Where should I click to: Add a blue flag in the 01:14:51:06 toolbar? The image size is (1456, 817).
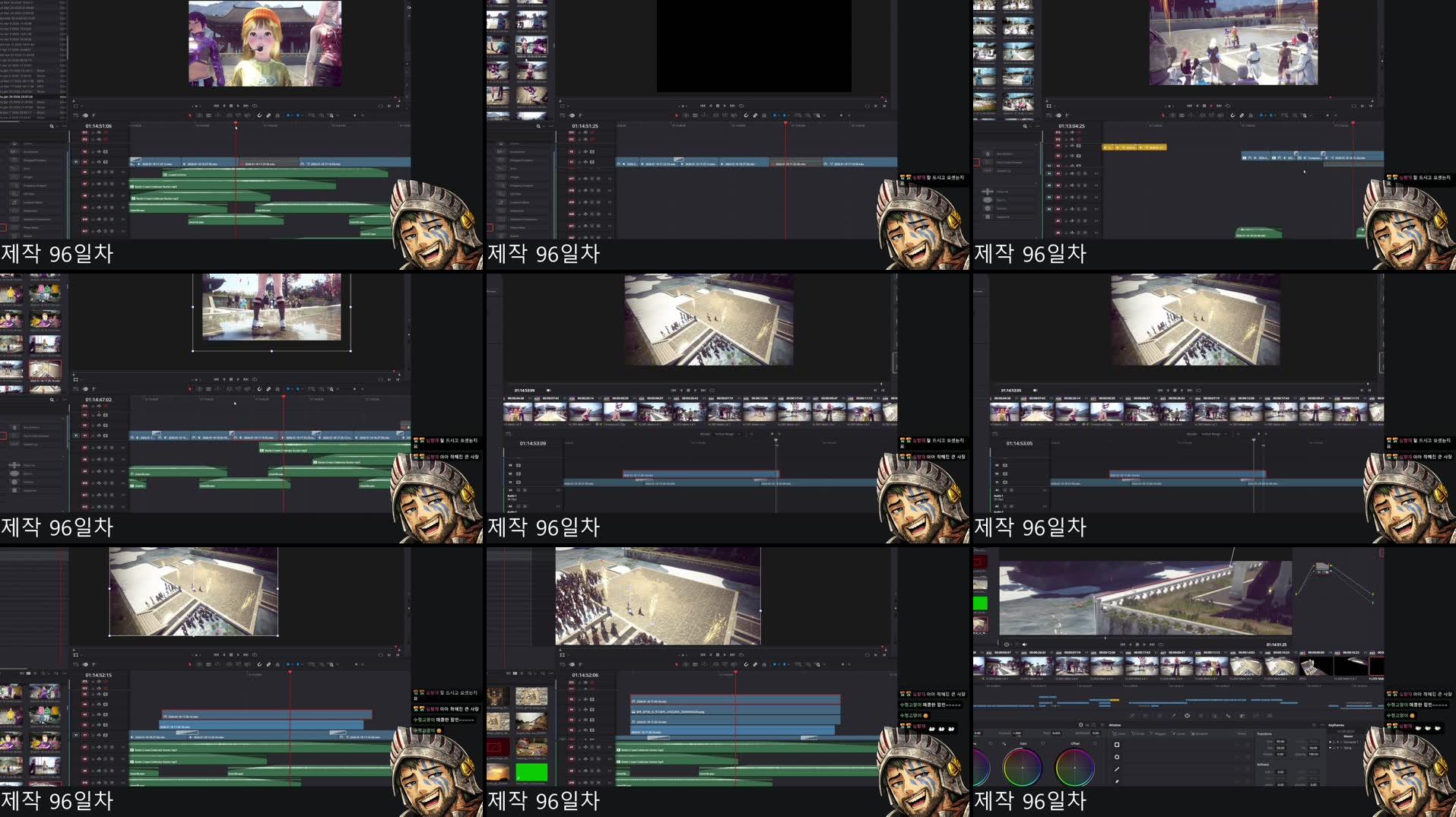[288, 116]
